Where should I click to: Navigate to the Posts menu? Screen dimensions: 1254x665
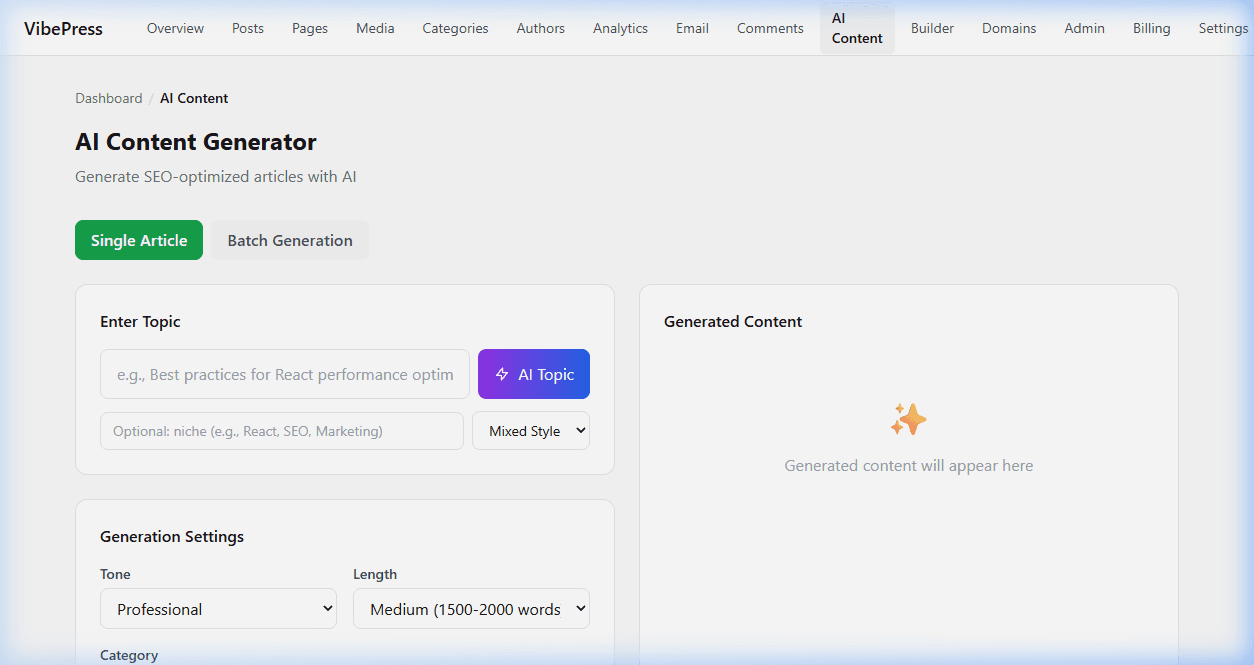coord(247,28)
